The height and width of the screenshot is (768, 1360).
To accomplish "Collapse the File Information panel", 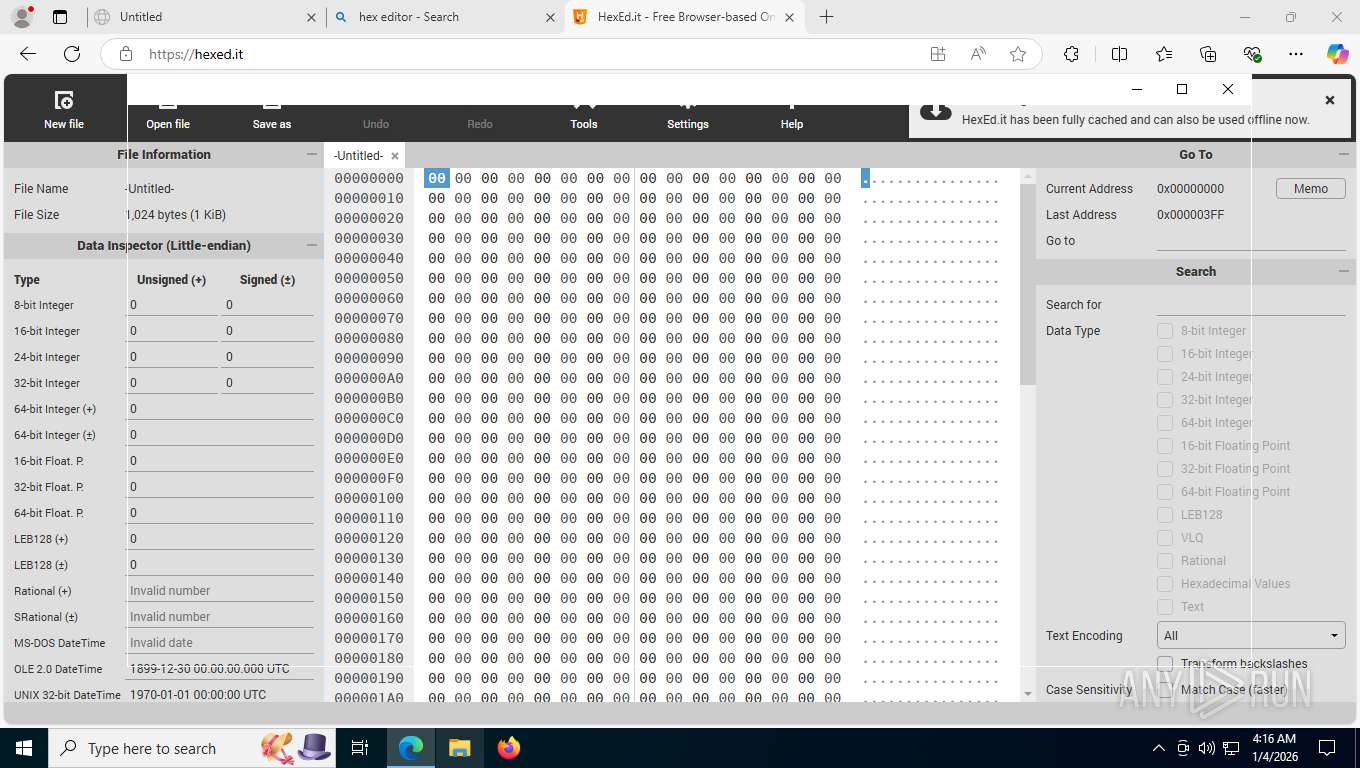I will click(312, 155).
